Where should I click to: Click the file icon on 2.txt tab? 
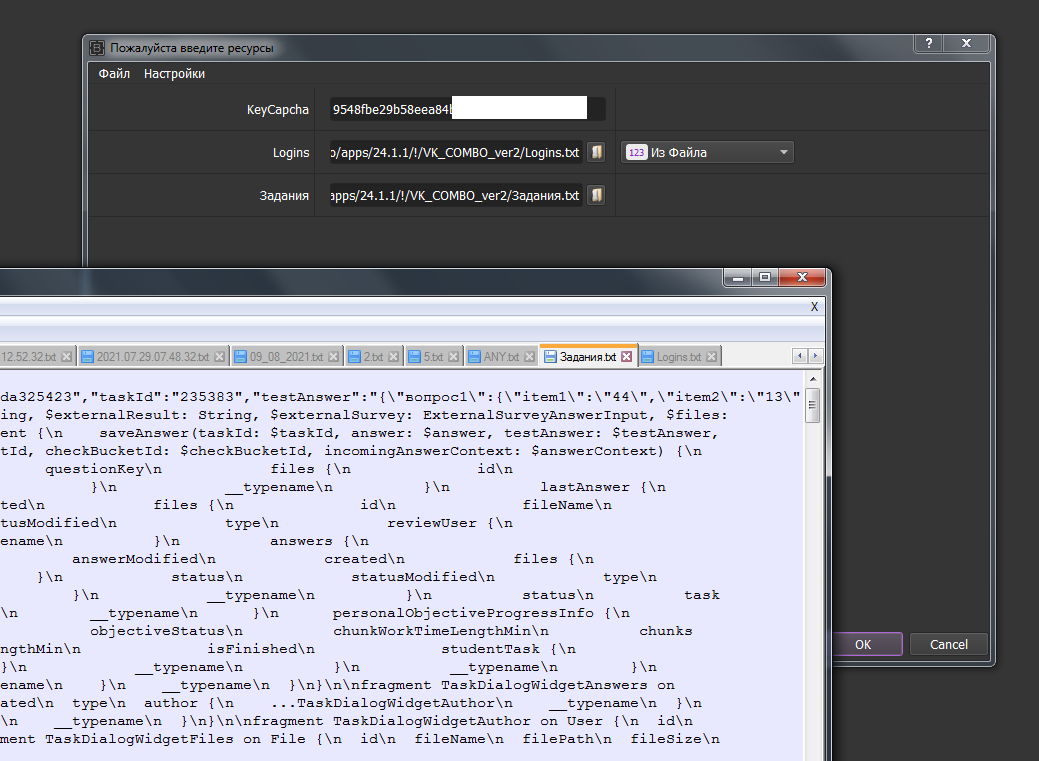(355, 357)
